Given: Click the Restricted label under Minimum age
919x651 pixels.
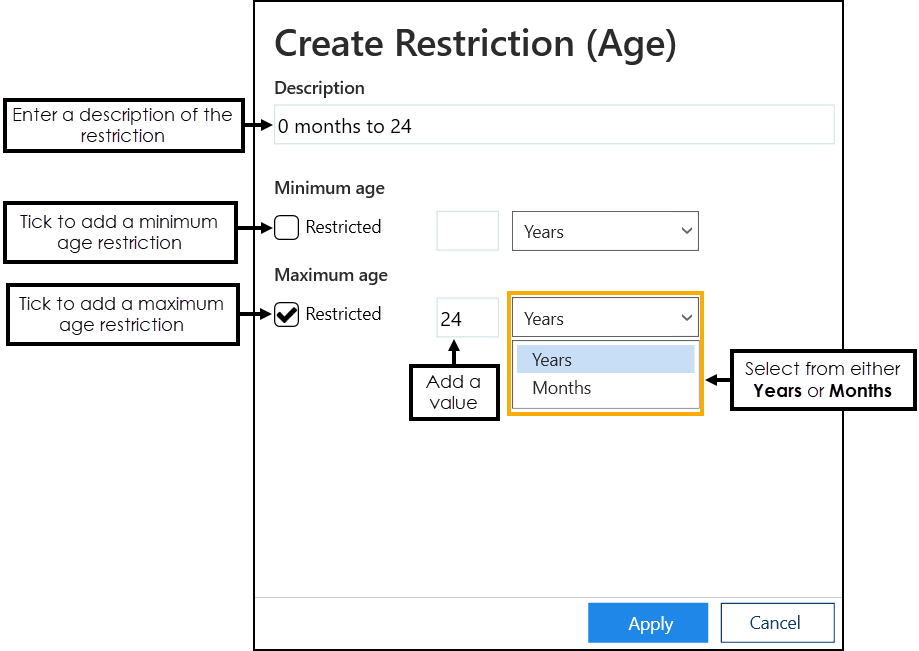Looking at the screenshot, I should pos(343,228).
